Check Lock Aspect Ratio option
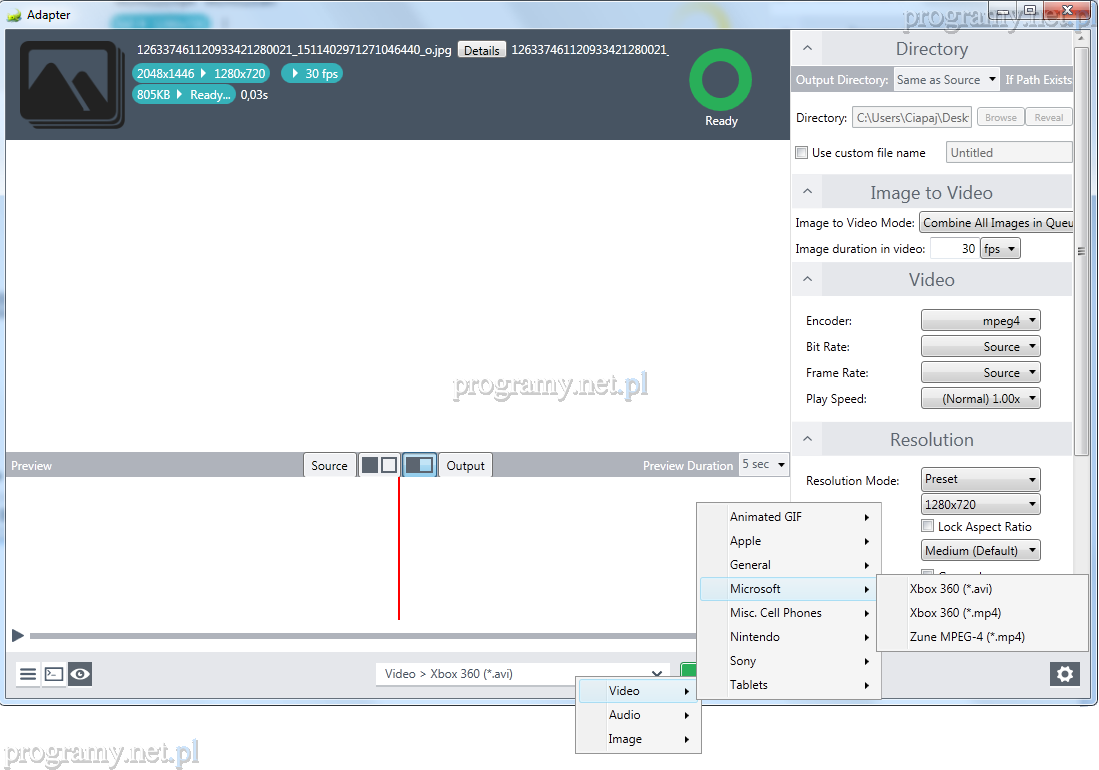 [x=928, y=526]
